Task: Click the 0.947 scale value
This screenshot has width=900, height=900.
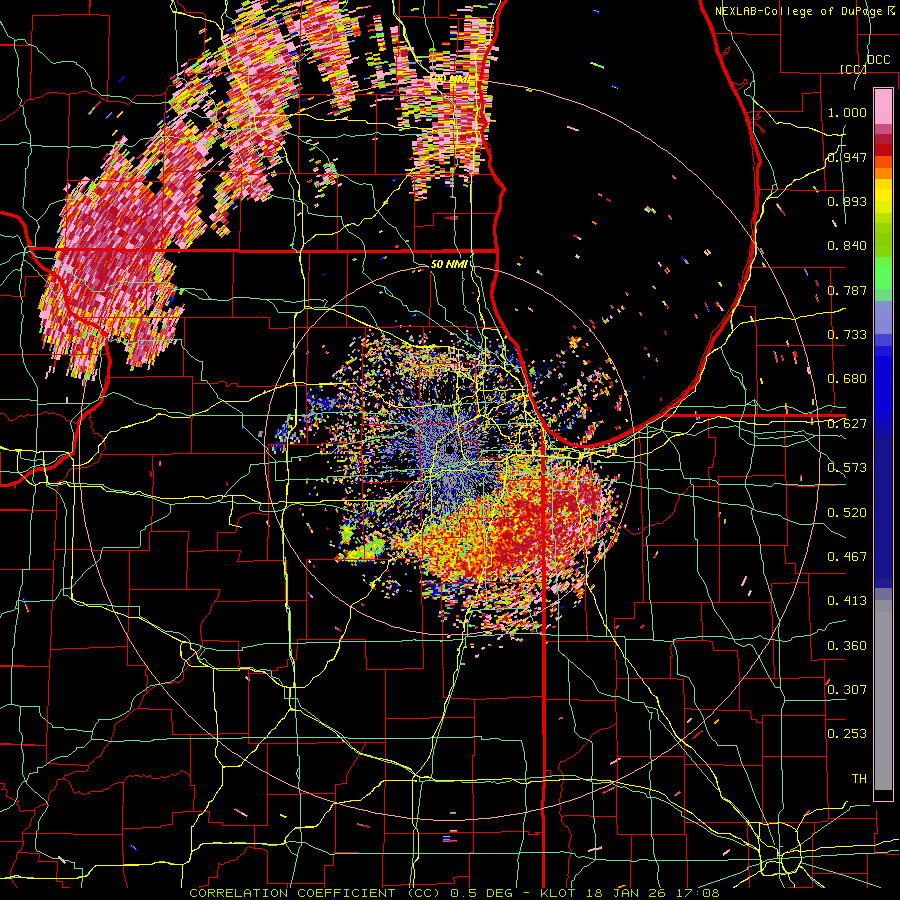Action: [847, 157]
